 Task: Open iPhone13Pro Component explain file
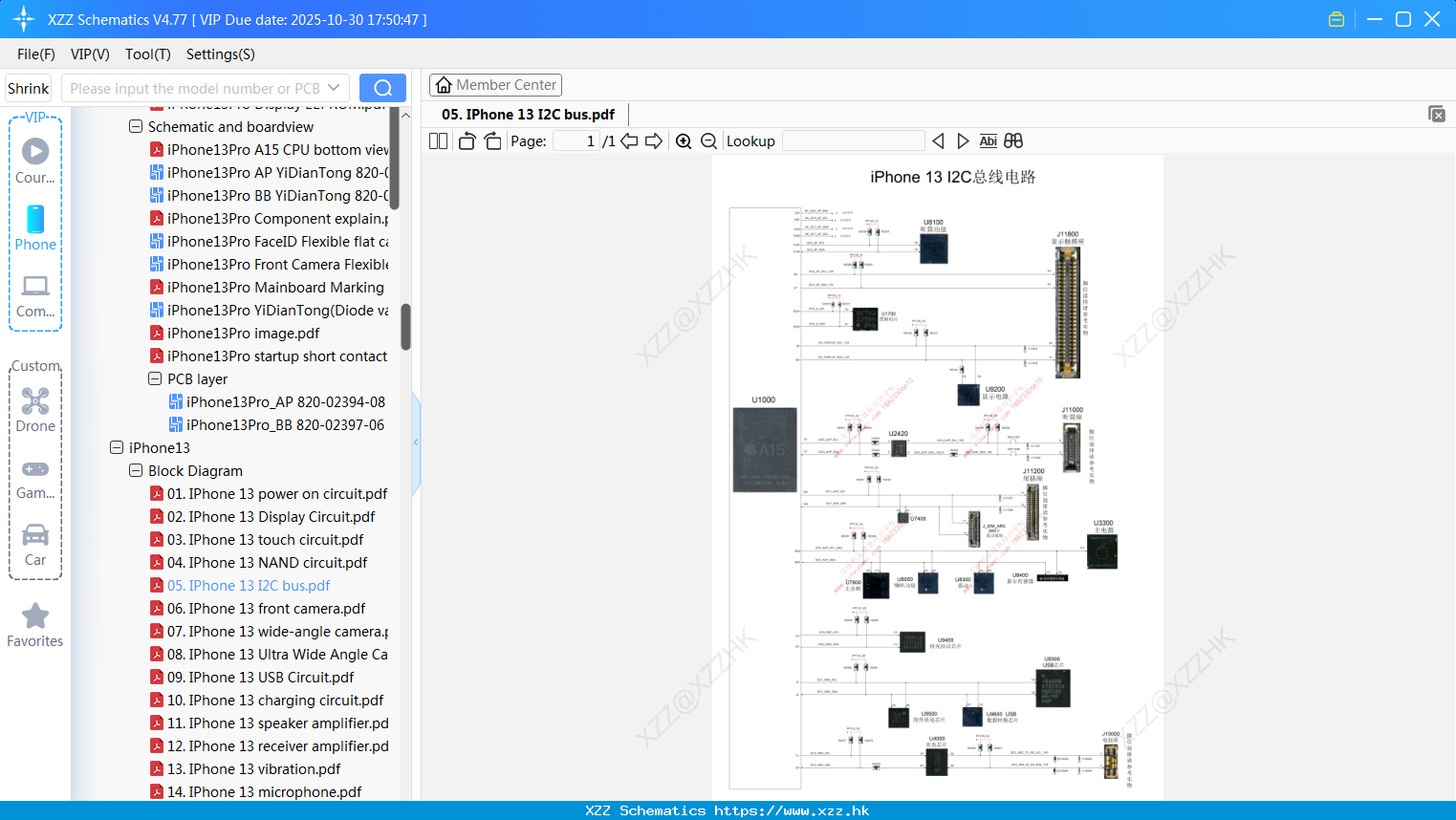click(271, 218)
